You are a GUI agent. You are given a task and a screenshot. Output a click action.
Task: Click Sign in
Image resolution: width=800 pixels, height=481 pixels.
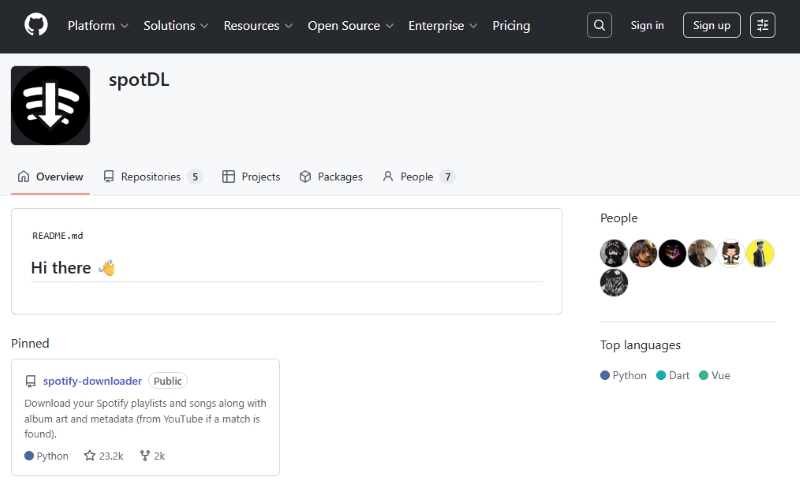(647, 25)
